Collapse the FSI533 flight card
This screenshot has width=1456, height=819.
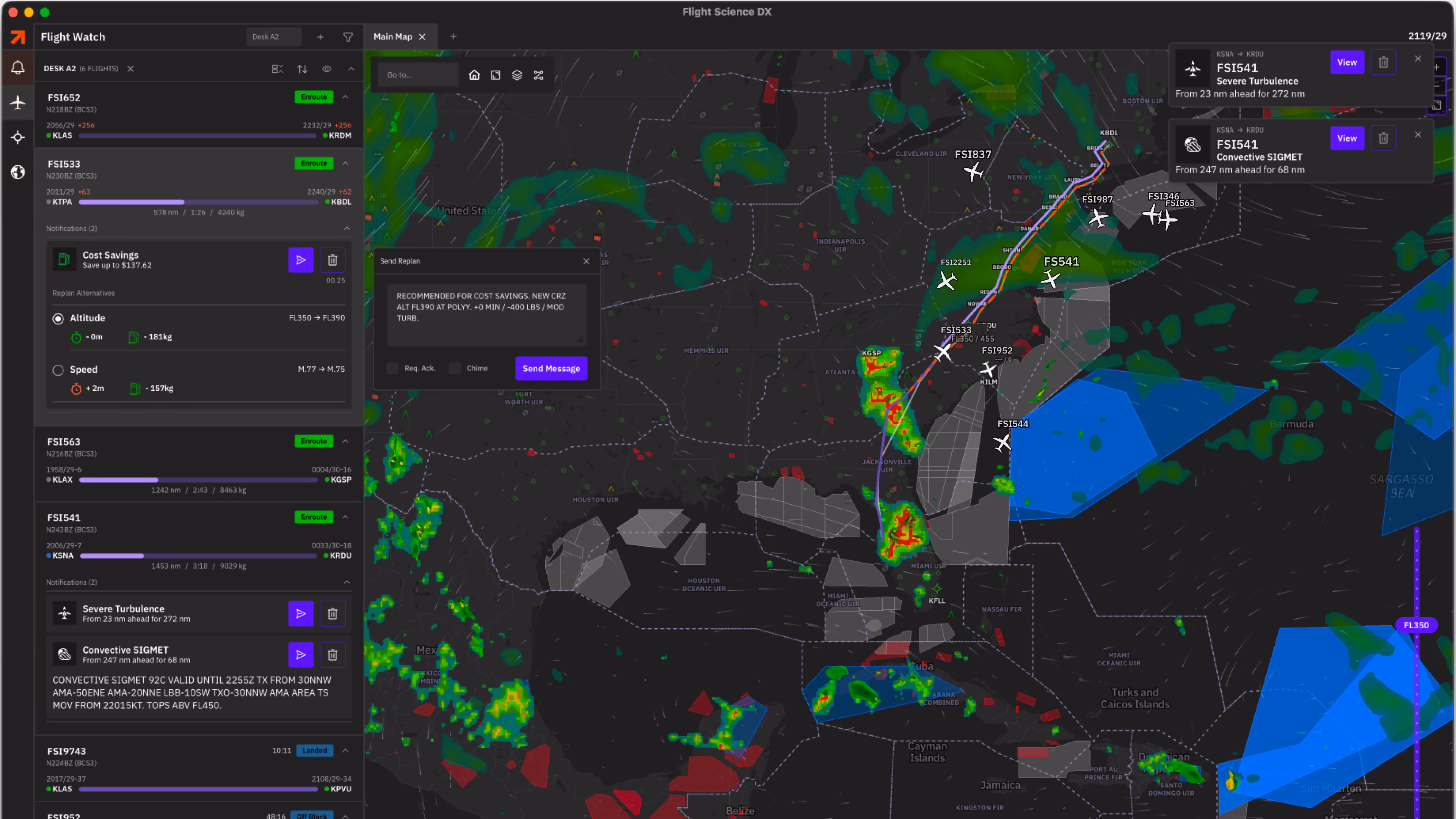(345, 163)
